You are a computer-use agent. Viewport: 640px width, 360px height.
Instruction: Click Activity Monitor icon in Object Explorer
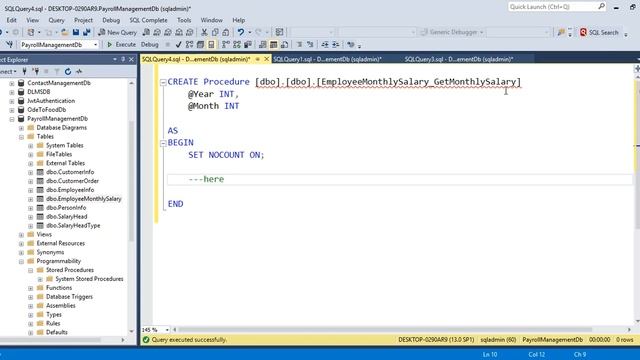(x=79, y=71)
